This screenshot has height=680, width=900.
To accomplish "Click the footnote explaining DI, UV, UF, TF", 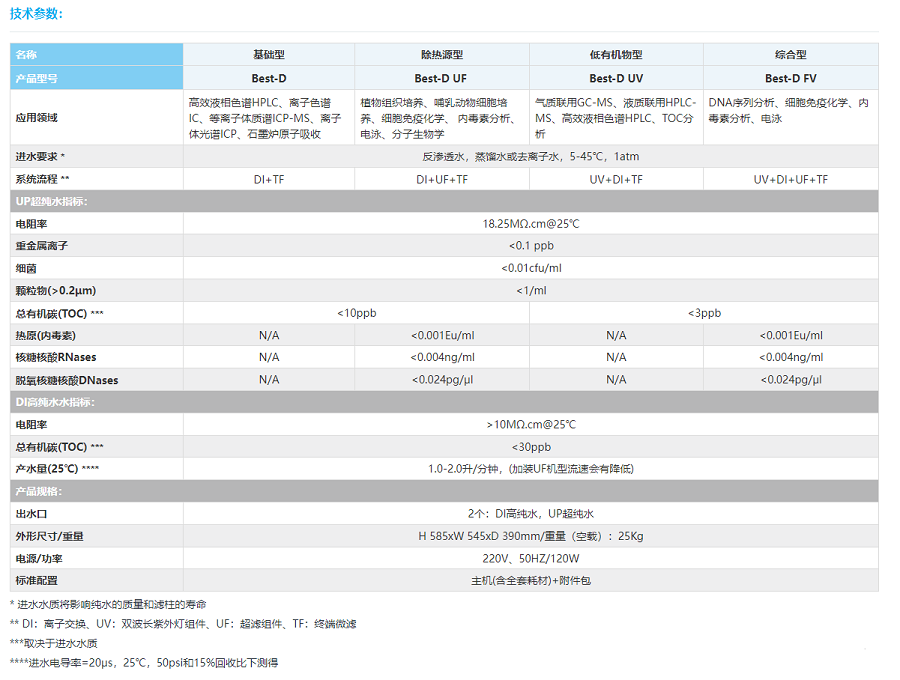I will pos(183,624).
